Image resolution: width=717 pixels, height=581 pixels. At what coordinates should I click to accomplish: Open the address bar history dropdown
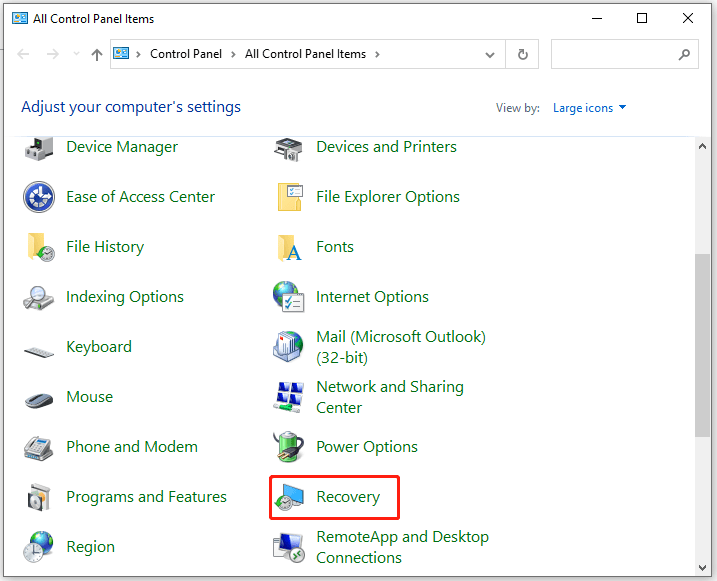coord(490,55)
